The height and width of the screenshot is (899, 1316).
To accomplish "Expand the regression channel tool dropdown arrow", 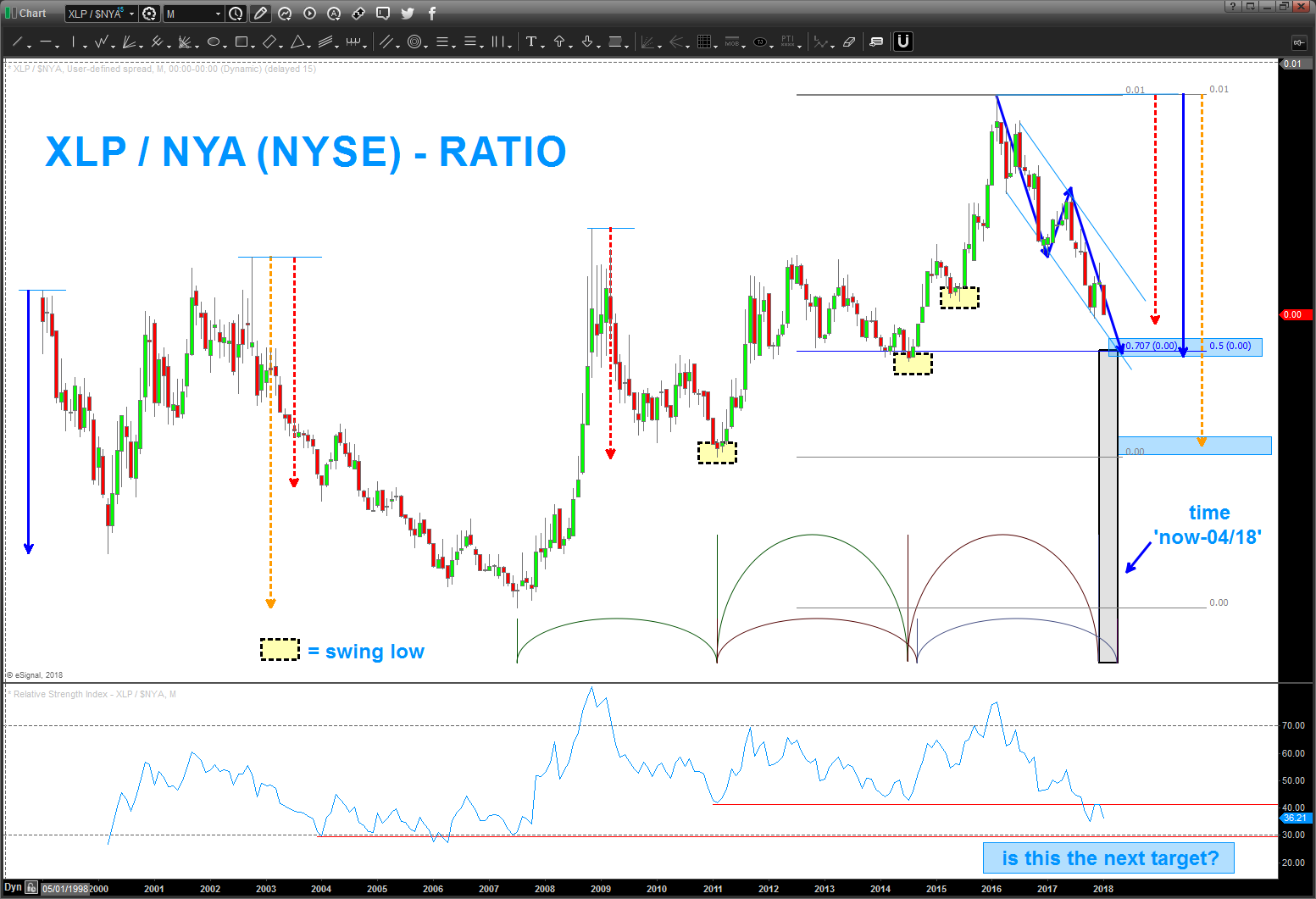I will [x=336, y=46].
